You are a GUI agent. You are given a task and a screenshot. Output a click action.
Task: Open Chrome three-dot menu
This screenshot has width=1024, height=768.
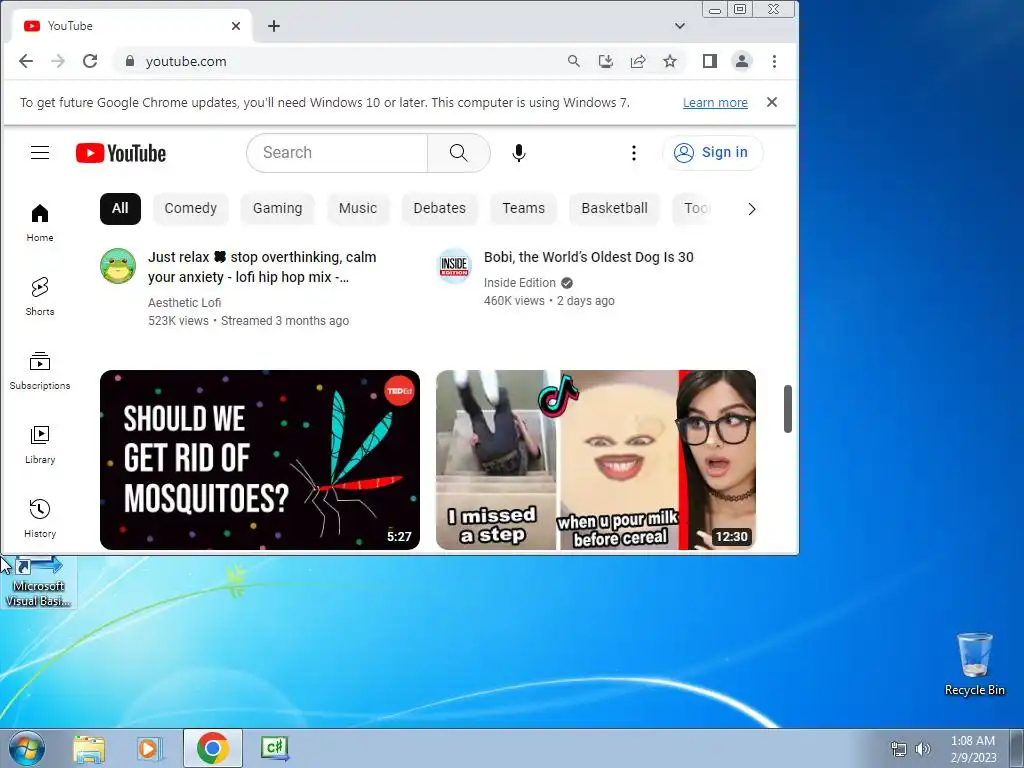click(775, 61)
